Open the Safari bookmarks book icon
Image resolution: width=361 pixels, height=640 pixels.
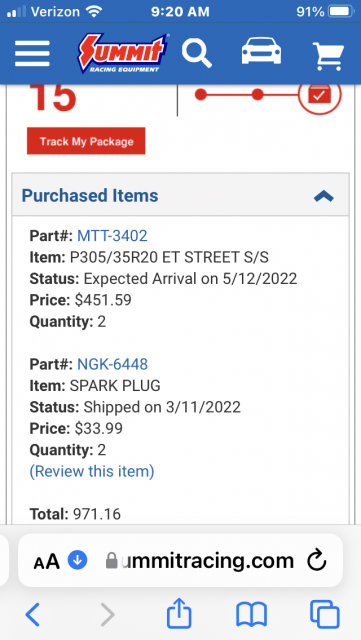tap(252, 615)
